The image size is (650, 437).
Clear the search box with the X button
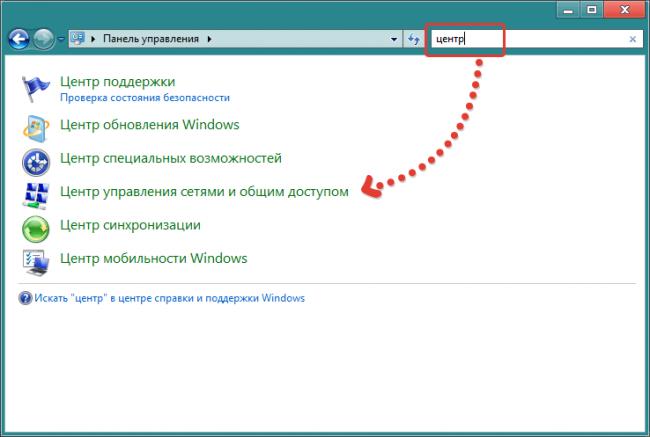tap(632, 40)
